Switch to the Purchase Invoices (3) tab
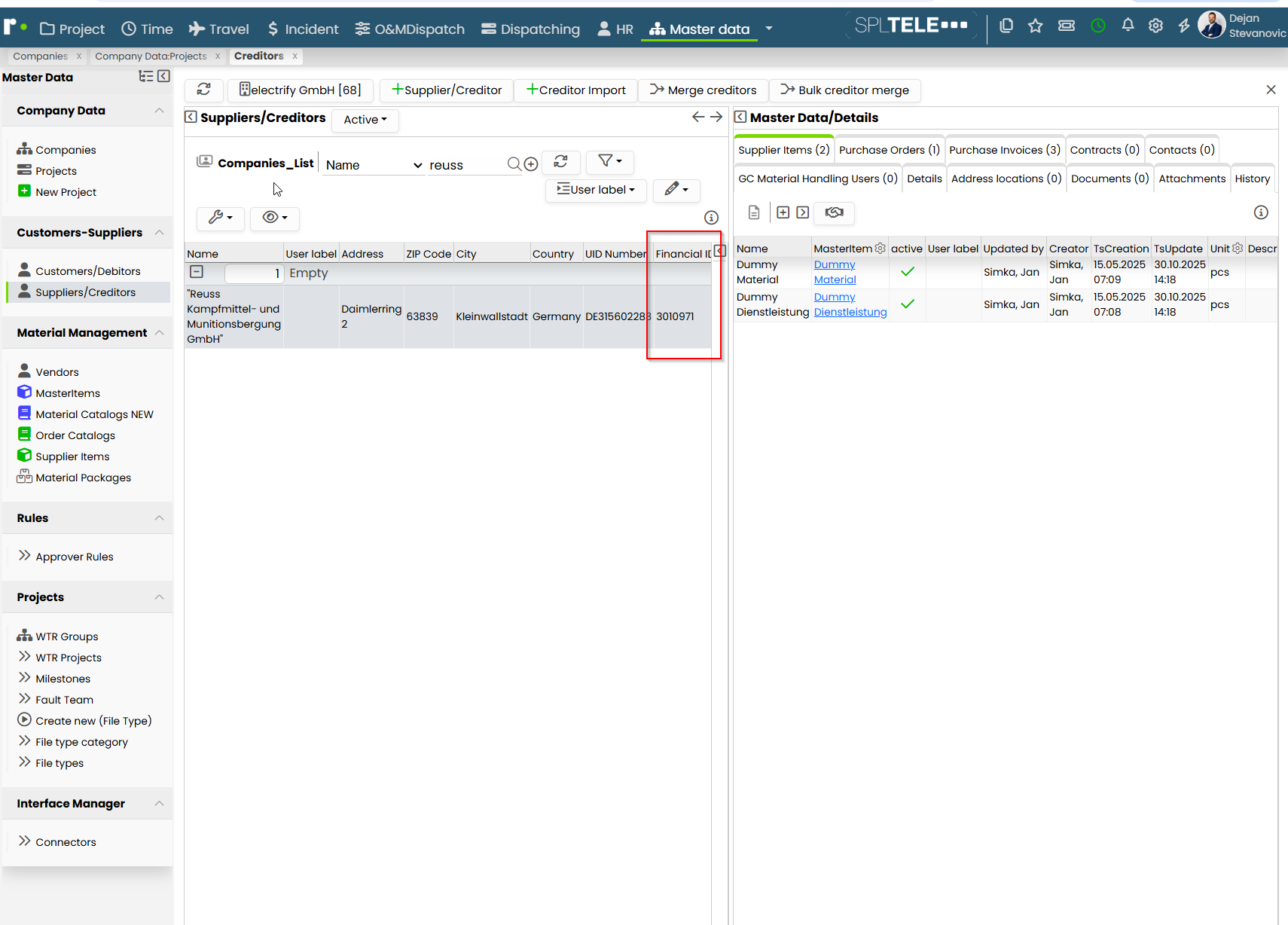This screenshot has height=925, width=1288. 1004,150
